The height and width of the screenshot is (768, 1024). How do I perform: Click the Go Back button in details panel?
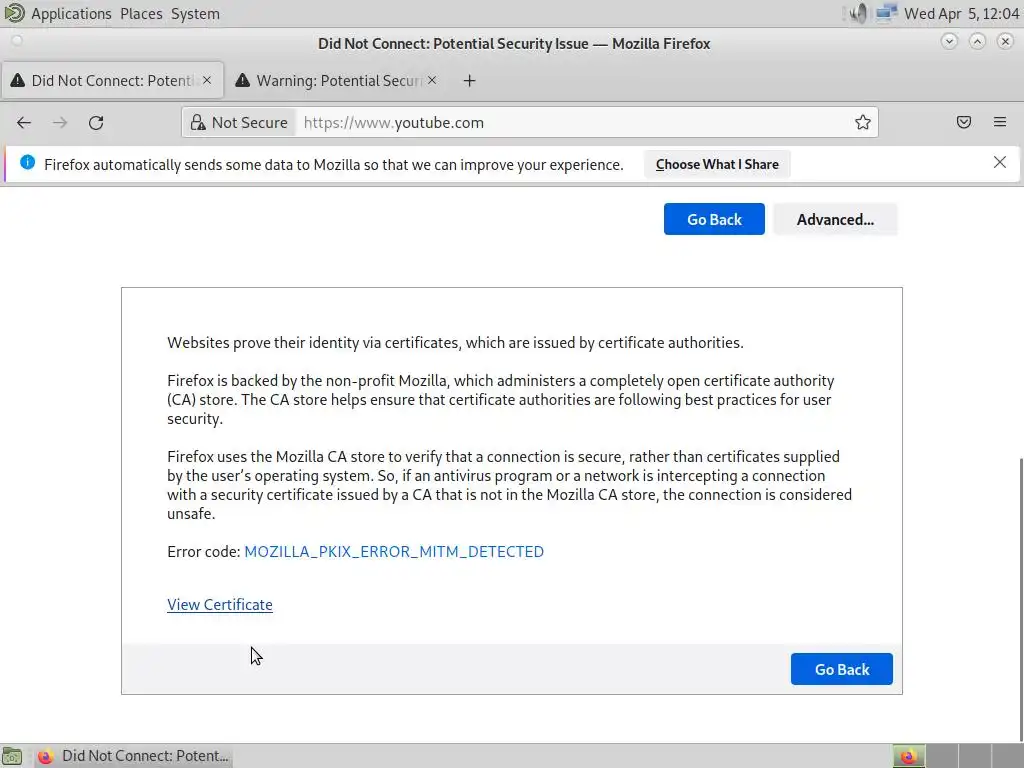pos(842,669)
